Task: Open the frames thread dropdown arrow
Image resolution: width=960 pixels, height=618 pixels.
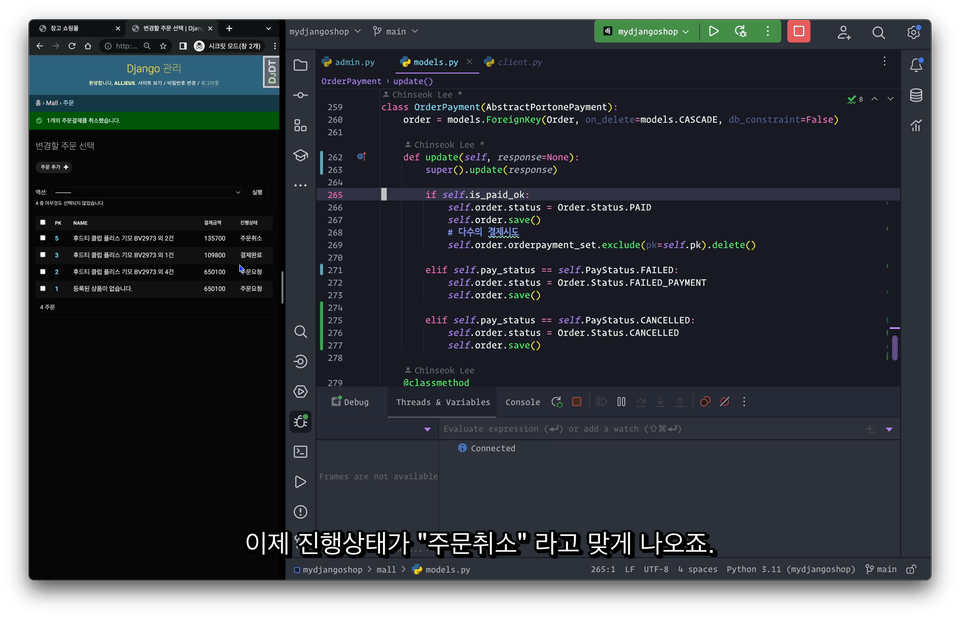Action: click(x=427, y=429)
